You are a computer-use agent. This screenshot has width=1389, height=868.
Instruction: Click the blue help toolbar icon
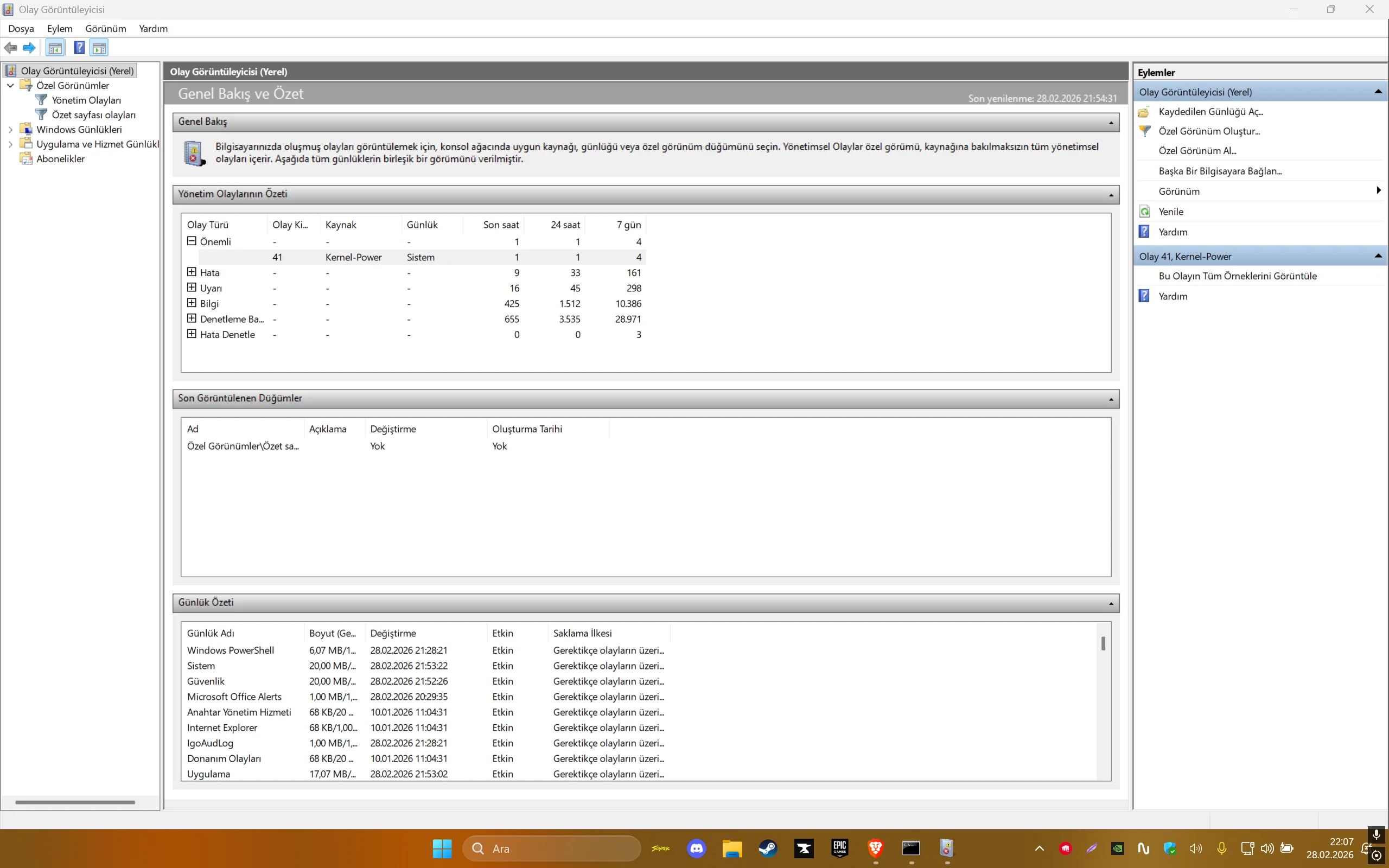click(x=79, y=48)
